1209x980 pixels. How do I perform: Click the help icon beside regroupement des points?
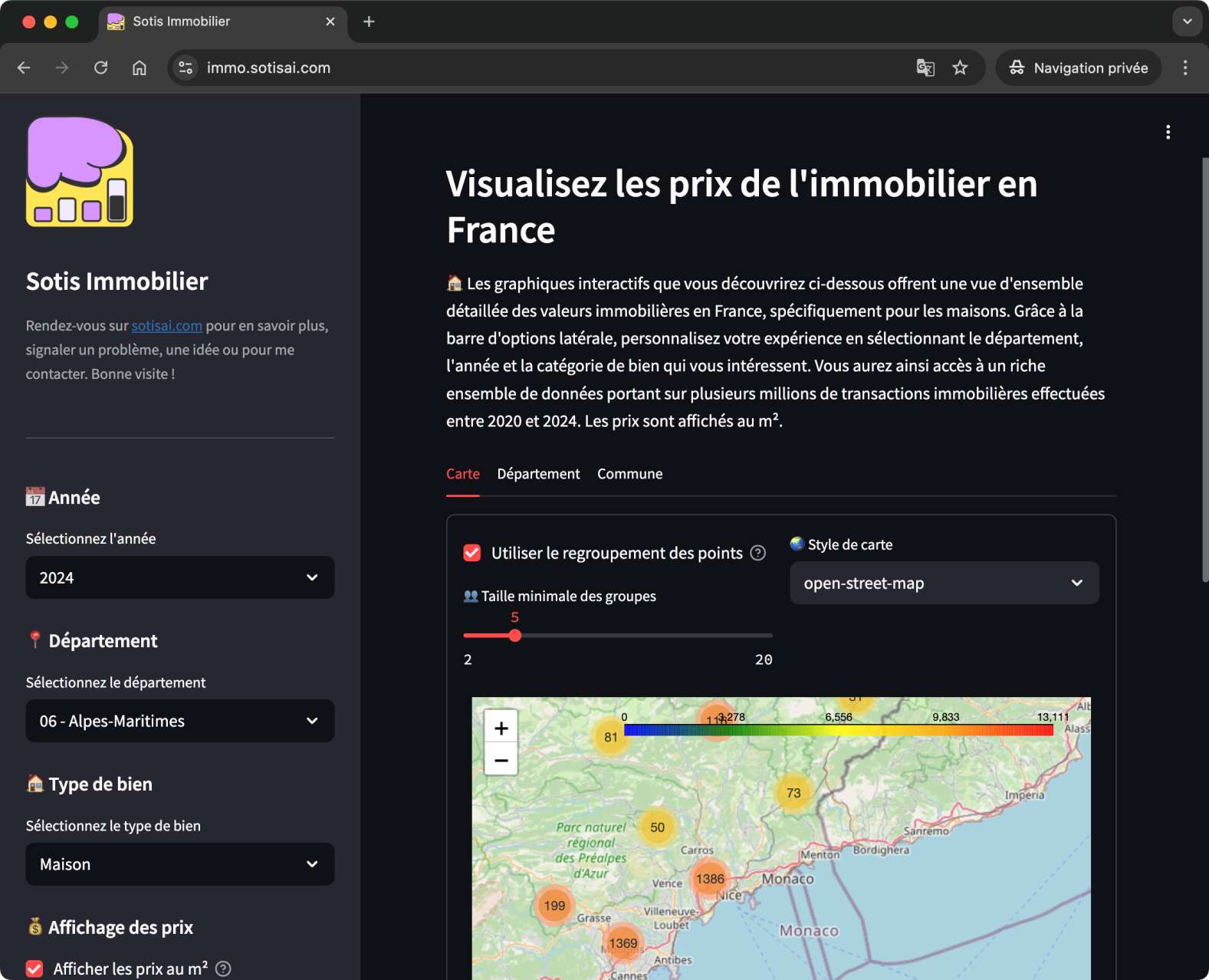[x=757, y=553]
